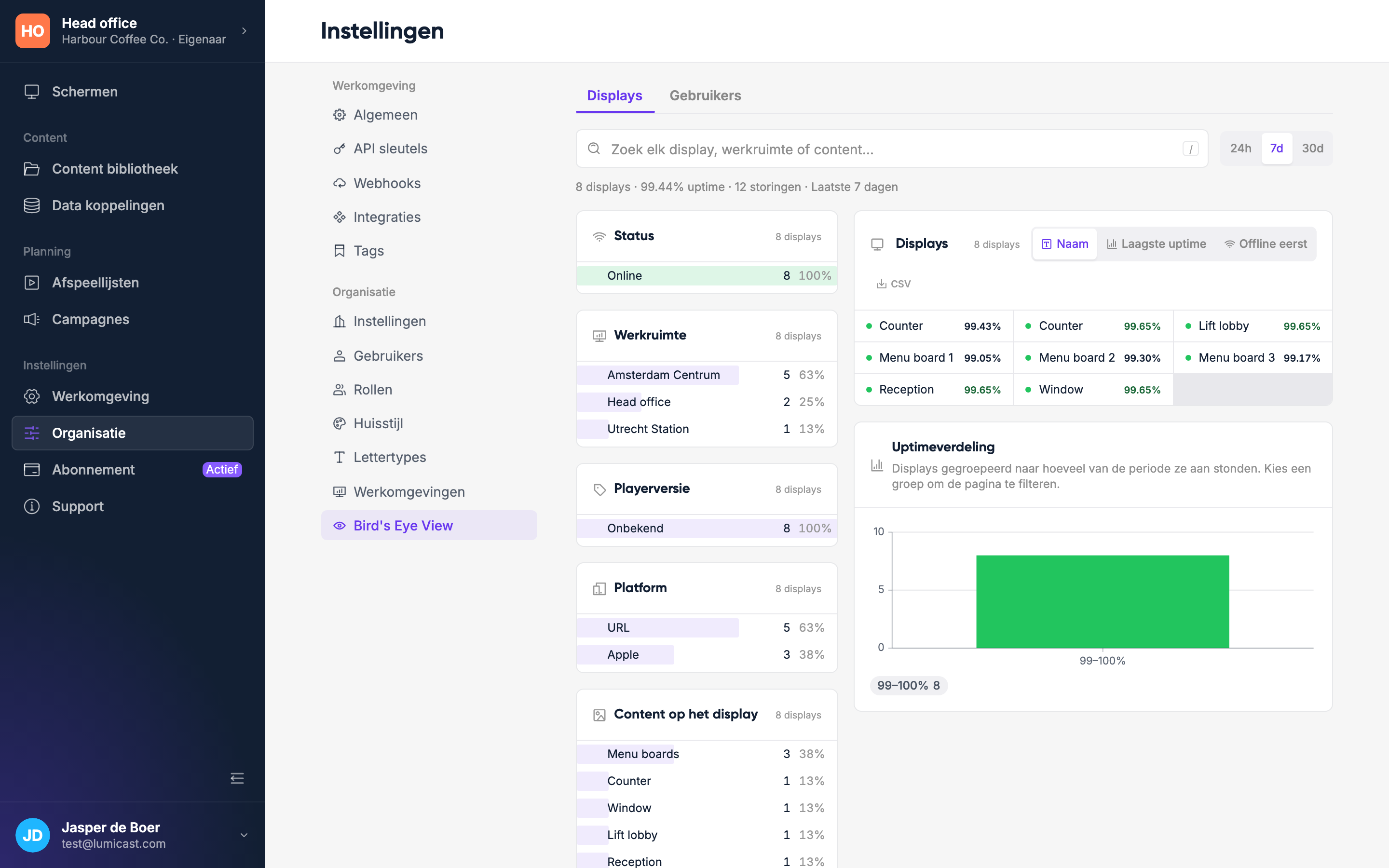Open Abonnement card icon
This screenshot has height=868, width=1389.
pyautogui.click(x=31, y=470)
